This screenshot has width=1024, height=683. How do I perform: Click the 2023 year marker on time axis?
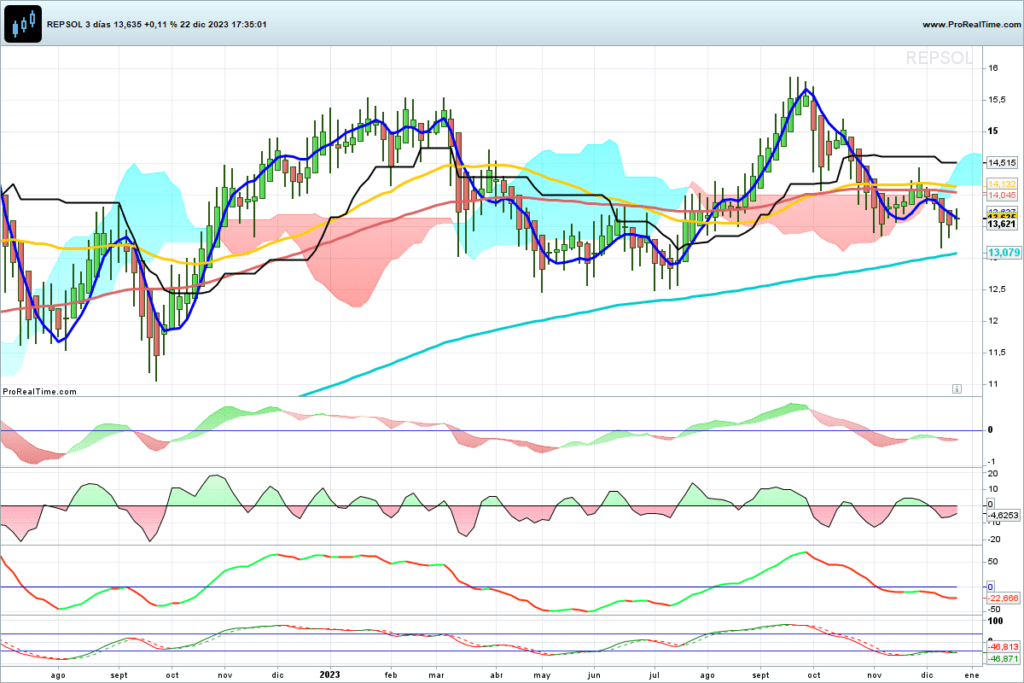329,675
